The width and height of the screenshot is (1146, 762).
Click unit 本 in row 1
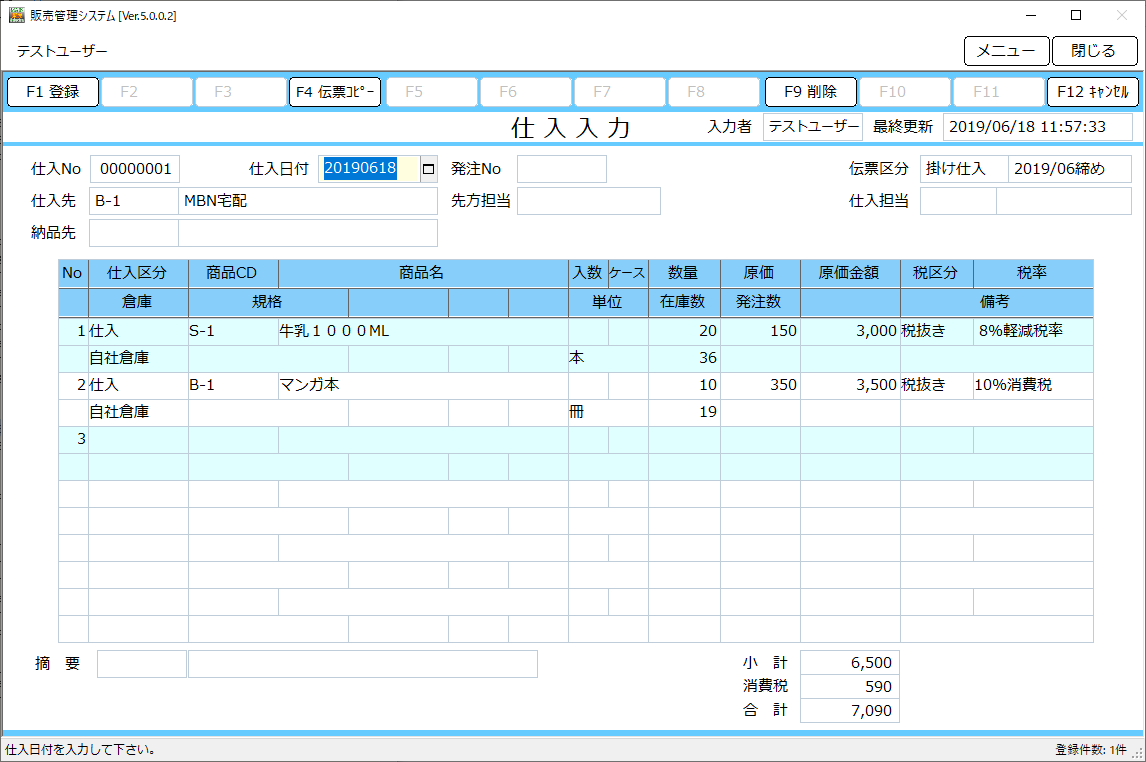[608, 359]
